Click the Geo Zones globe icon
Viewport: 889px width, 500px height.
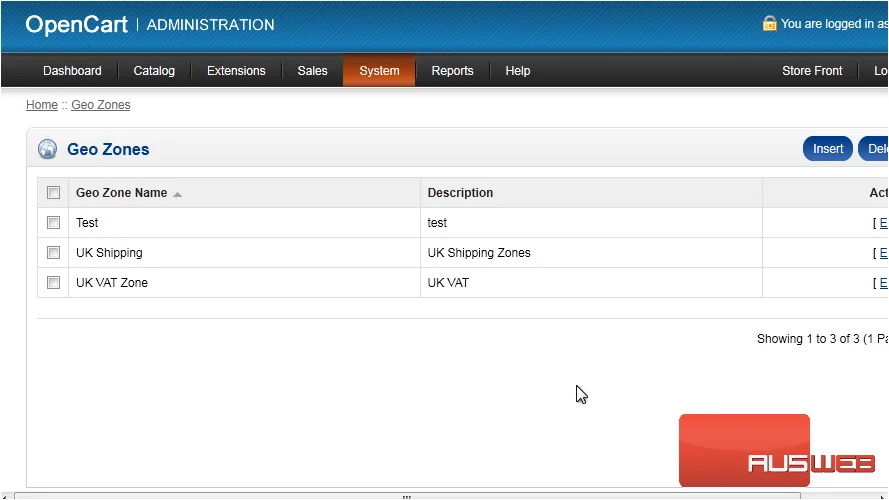[x=48, y=149]
